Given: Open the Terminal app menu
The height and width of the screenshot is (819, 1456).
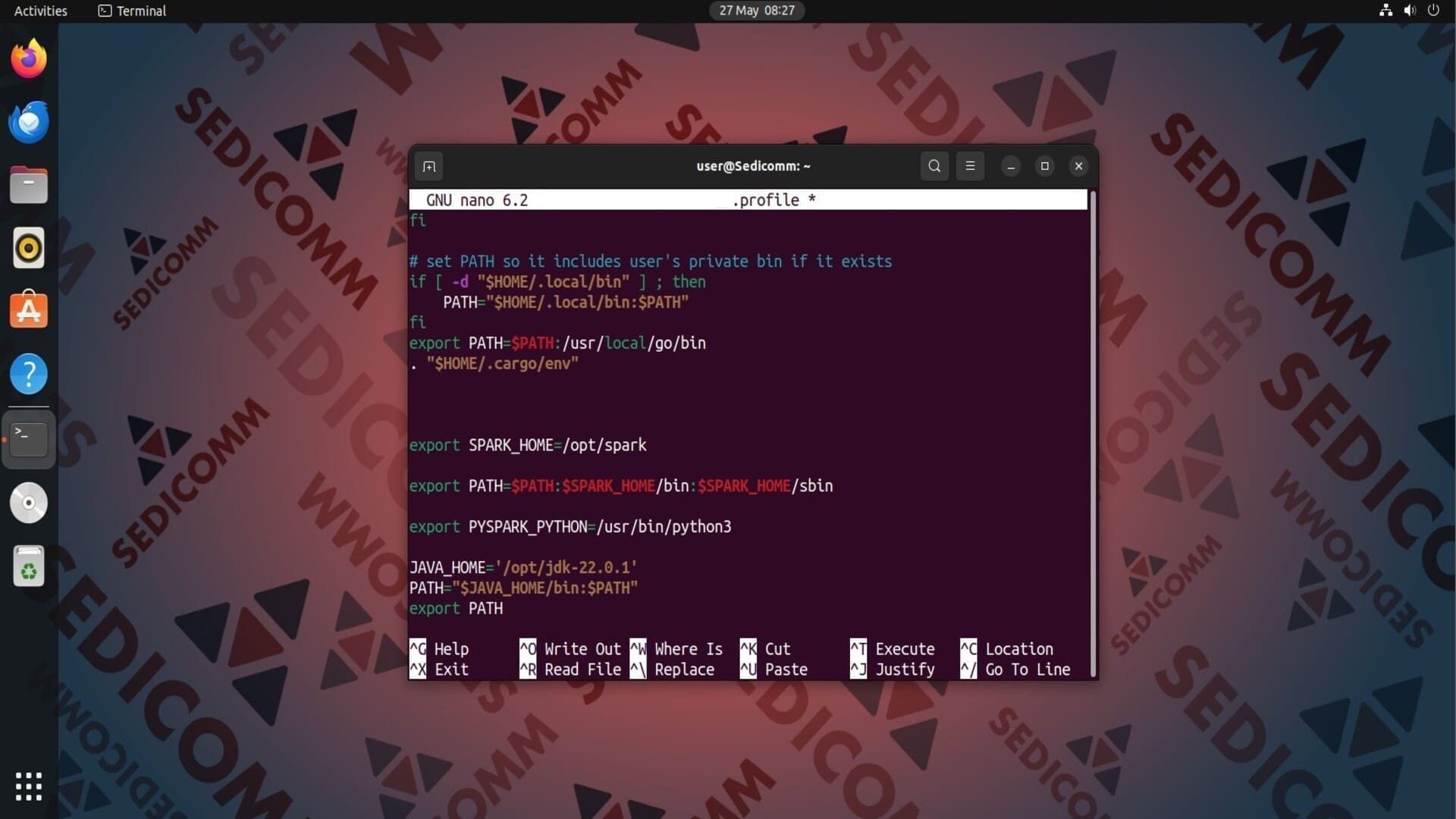Looking at the screenshot, I should point(133,11).
